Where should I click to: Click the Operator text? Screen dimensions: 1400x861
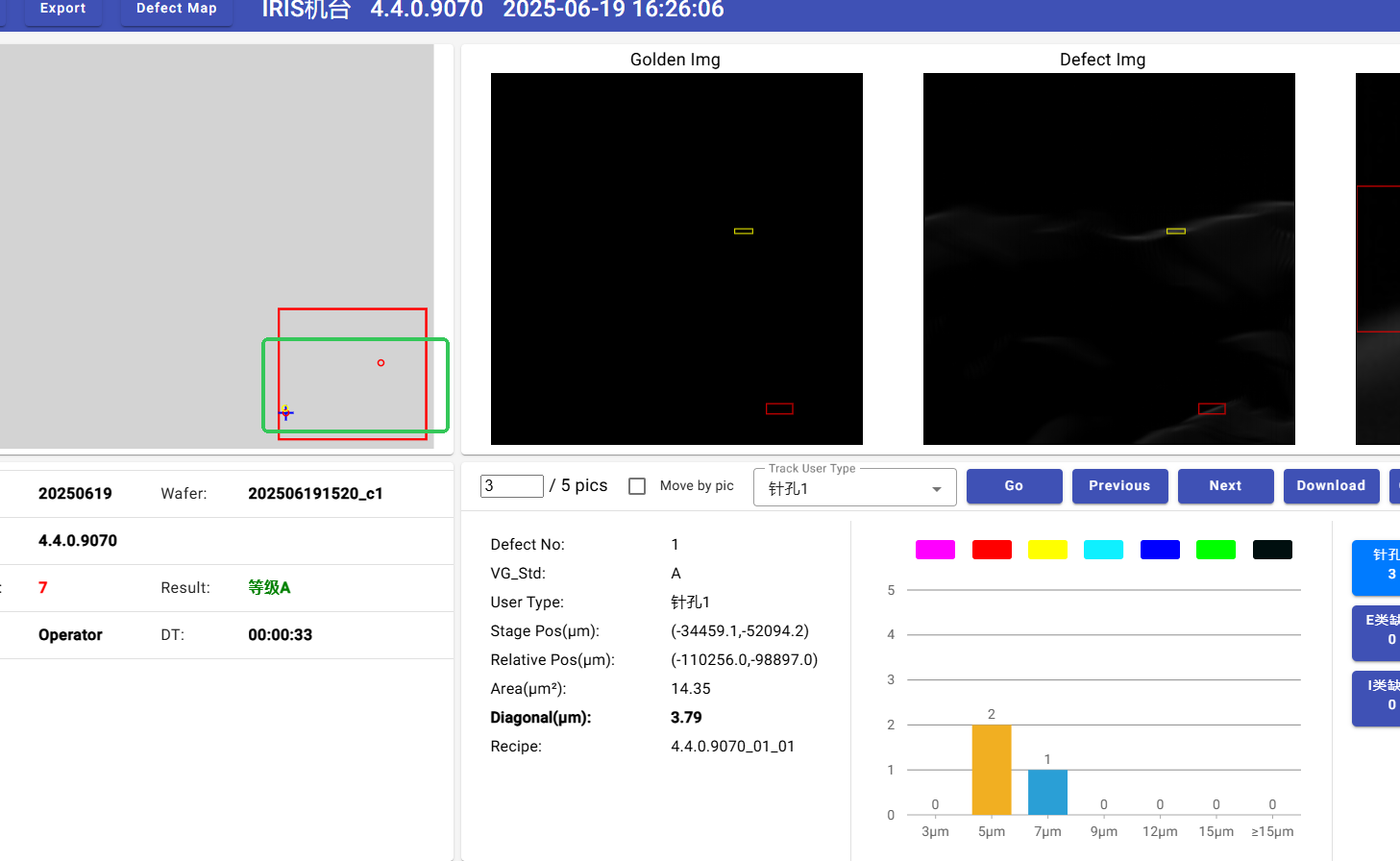click(70, 635)
